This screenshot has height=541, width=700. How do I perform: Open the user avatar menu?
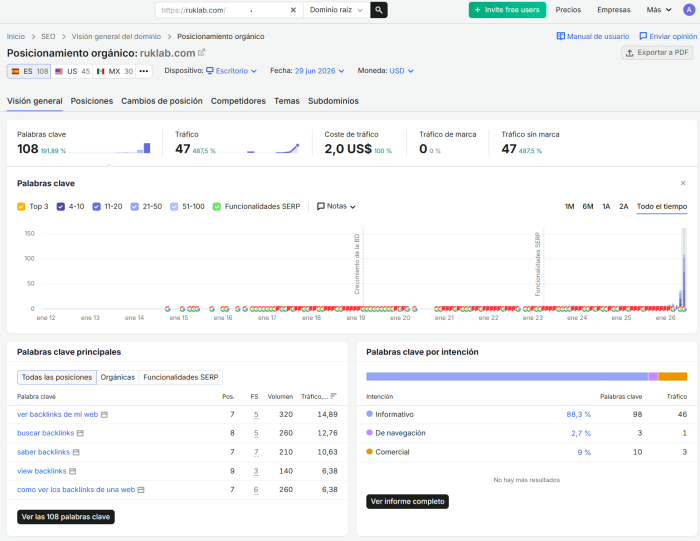pos(689,10)
